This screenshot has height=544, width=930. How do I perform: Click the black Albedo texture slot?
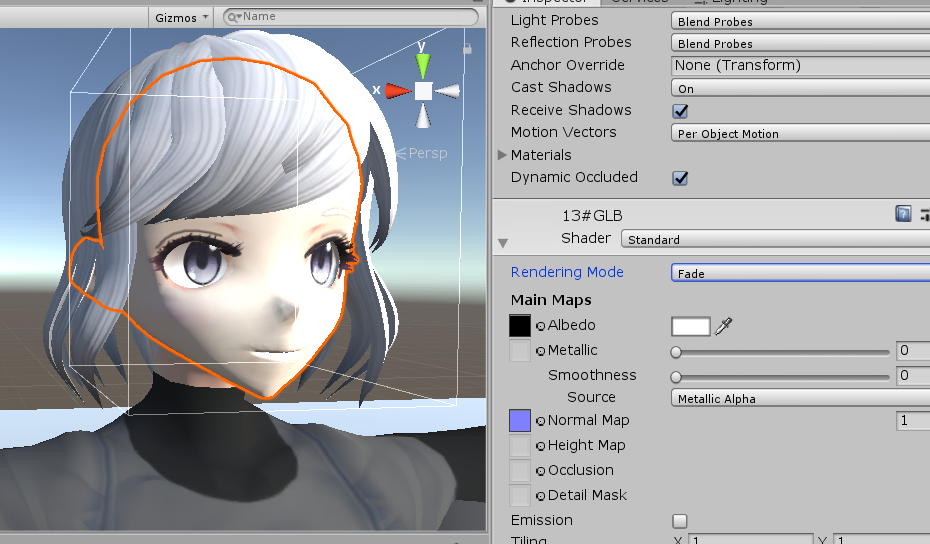pos(520,326)
